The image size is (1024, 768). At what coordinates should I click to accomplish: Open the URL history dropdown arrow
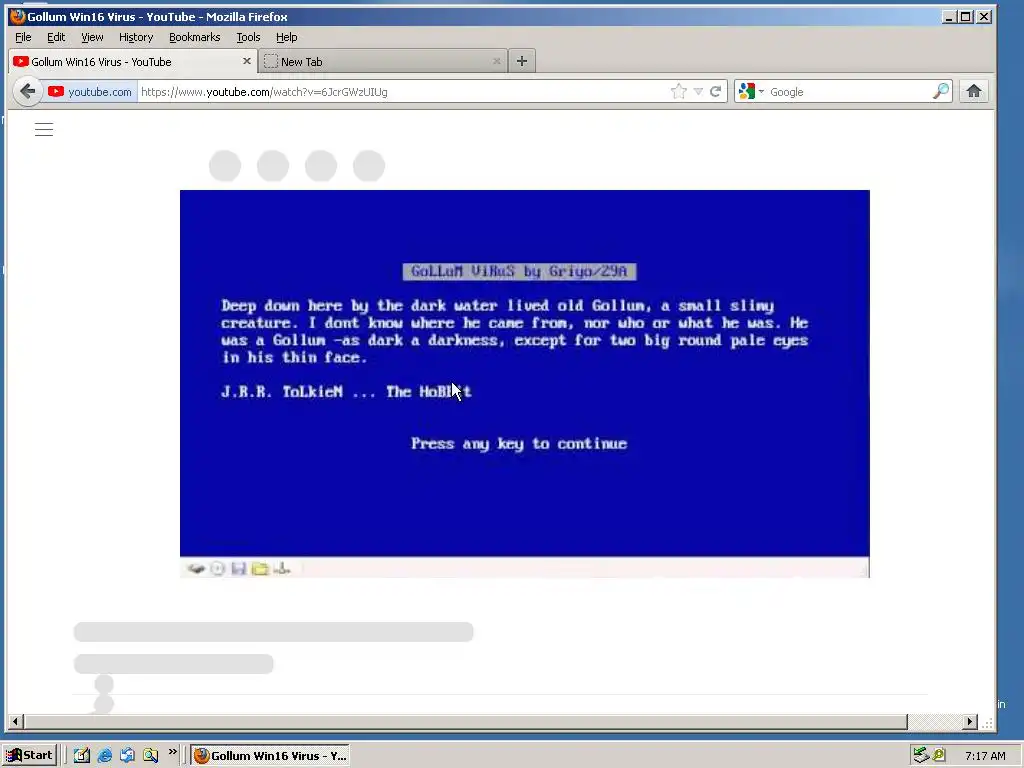tap(698, 91)
